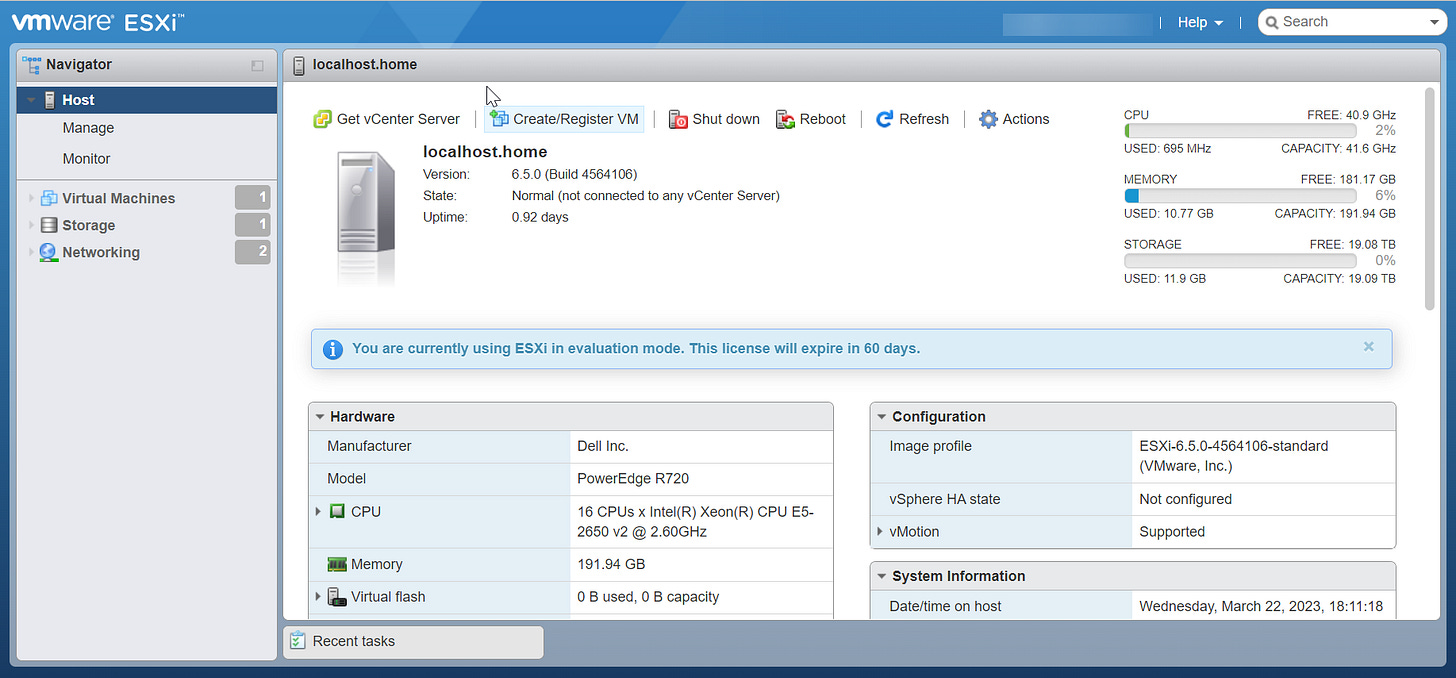Click the Memory usage bar
This screenshot has width=1456, height=678.
(1240, 196)
